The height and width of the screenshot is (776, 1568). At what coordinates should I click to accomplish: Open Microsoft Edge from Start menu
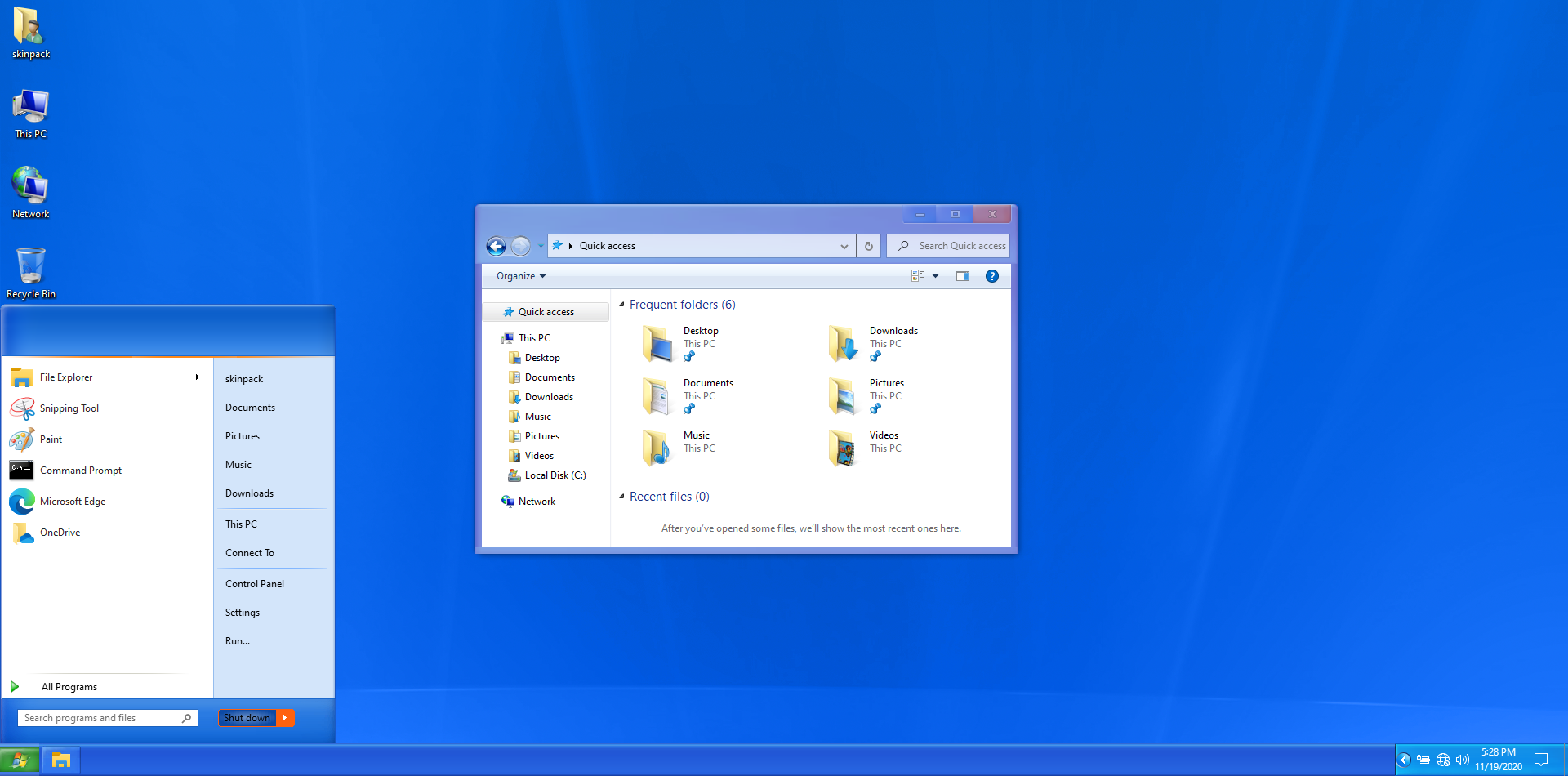click(72, 502)
